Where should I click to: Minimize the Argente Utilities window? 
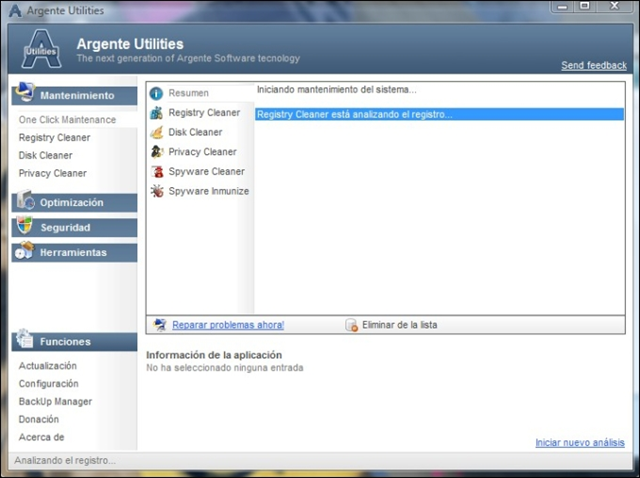[562, 7]
